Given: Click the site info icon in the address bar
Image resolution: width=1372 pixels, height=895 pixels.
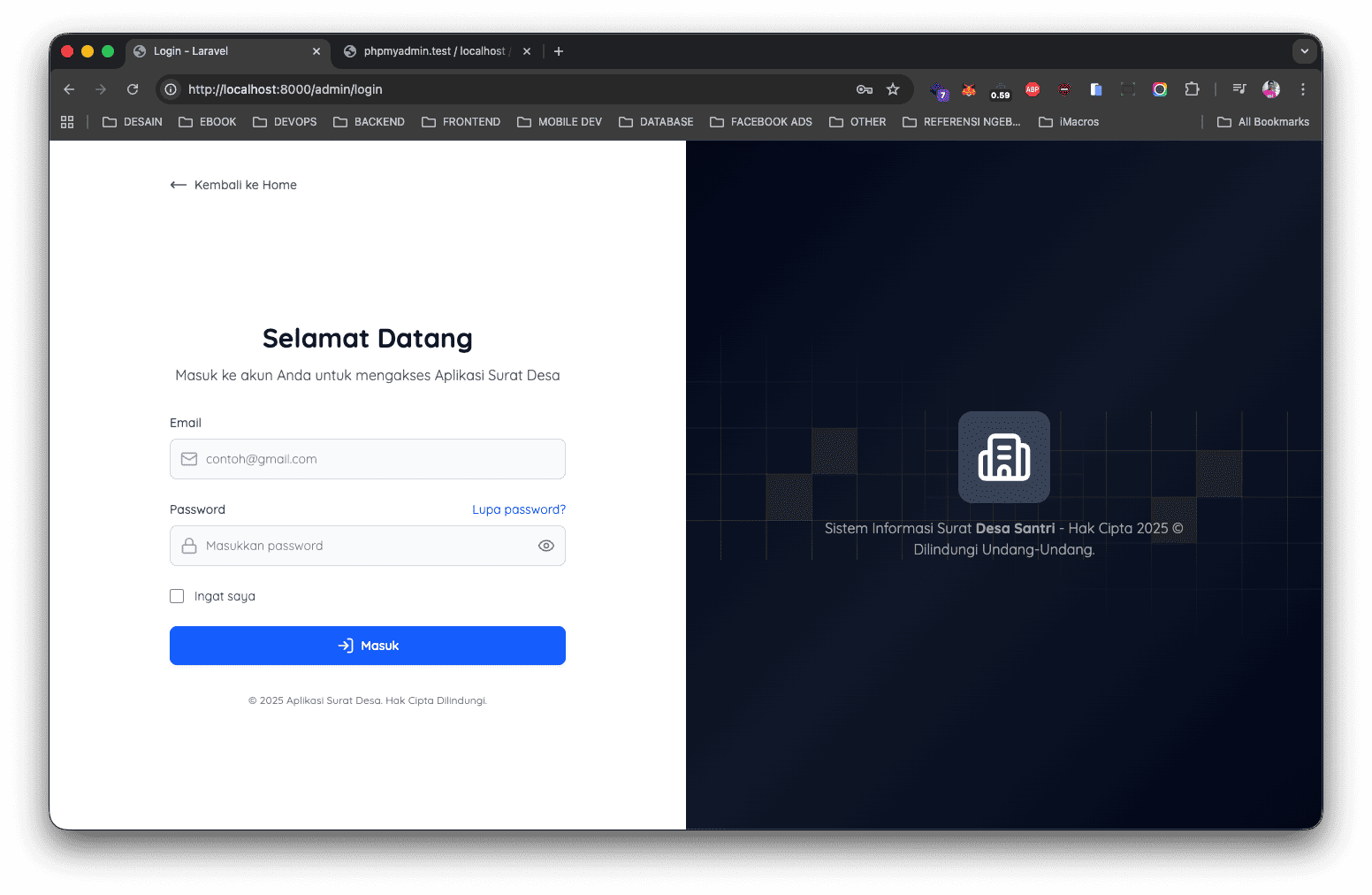Looking at the screenshot, I should [169, 89].
